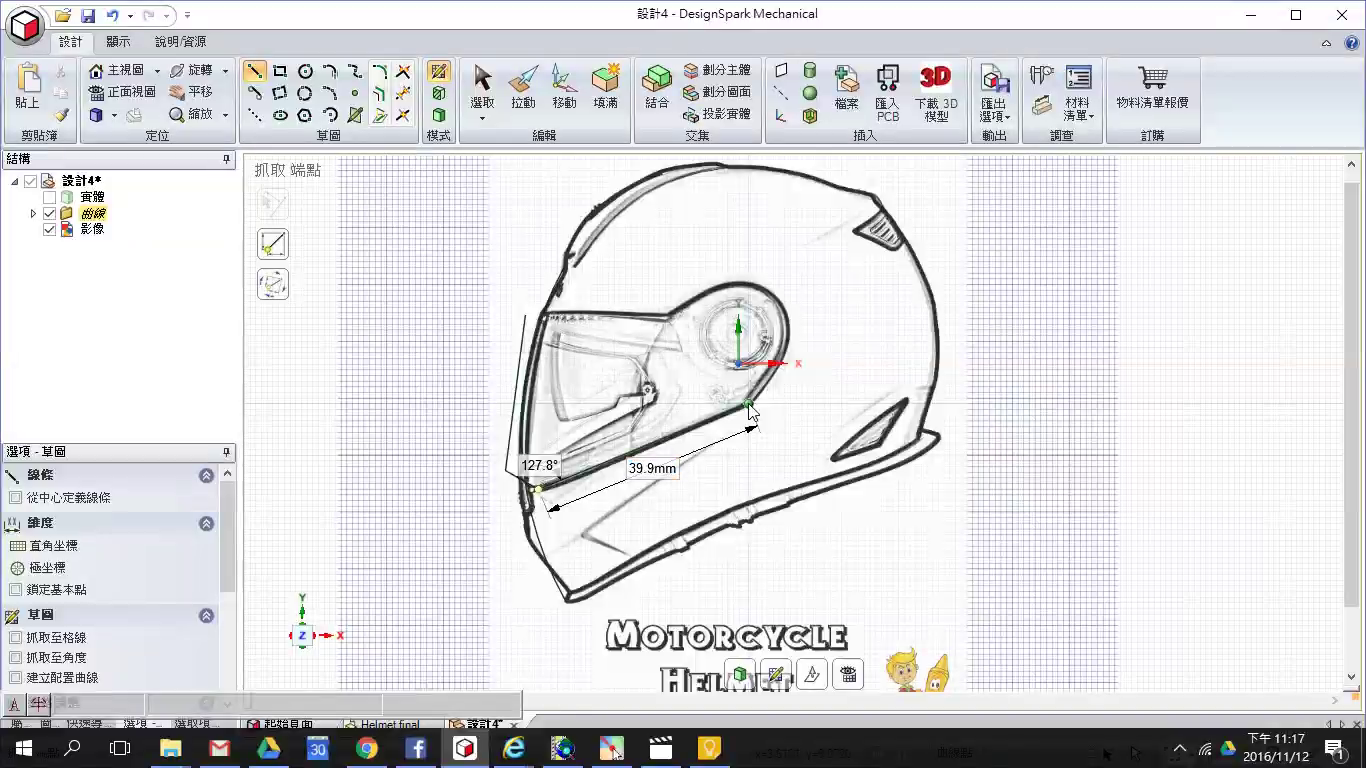This screenshot has height=768, width=1366.
Task: Toggle the 曲線 checkbox in structure tree
Action: tap(50, 213)
